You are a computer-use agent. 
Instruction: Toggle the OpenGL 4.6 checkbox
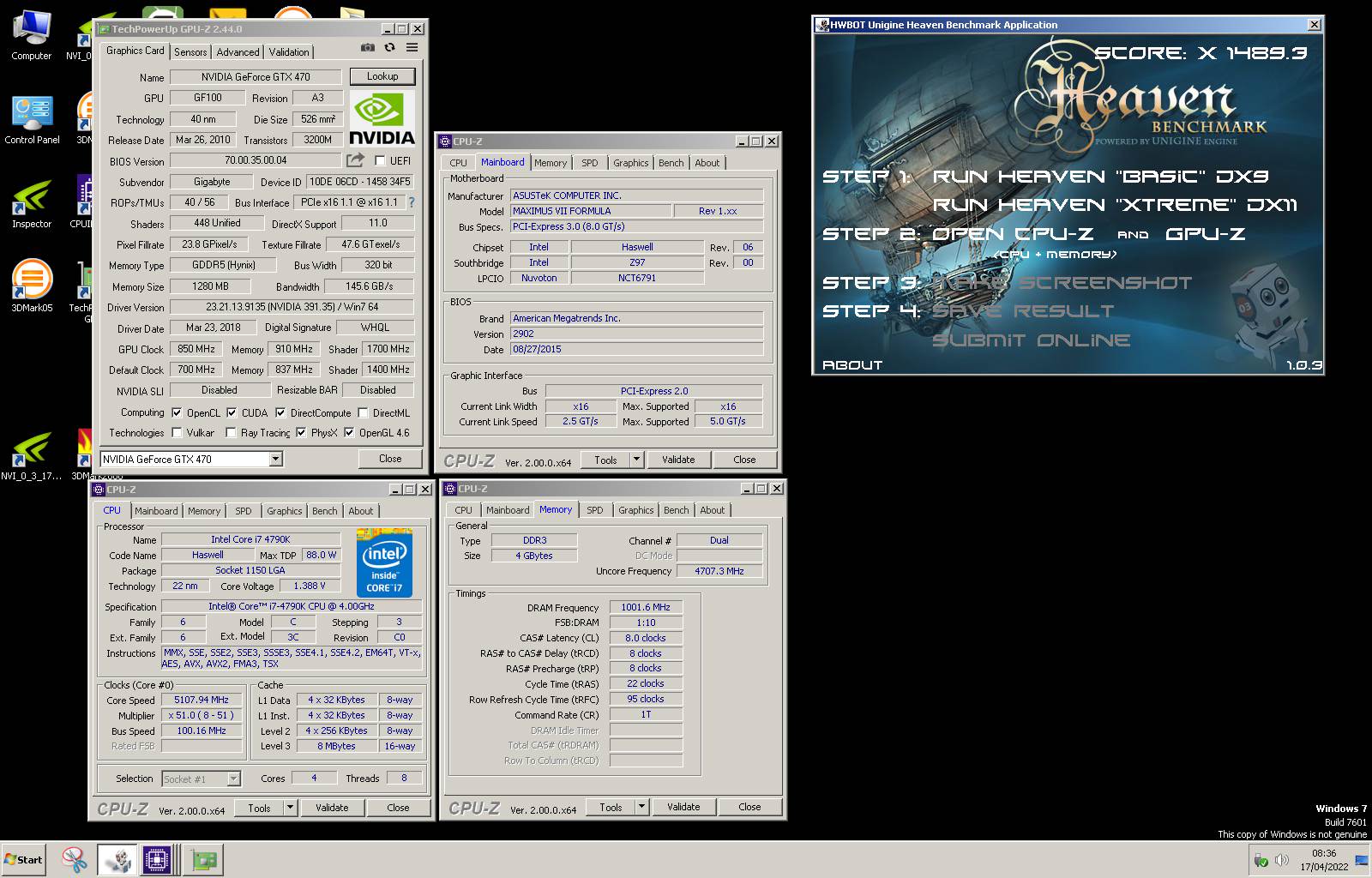click(349, 433)
